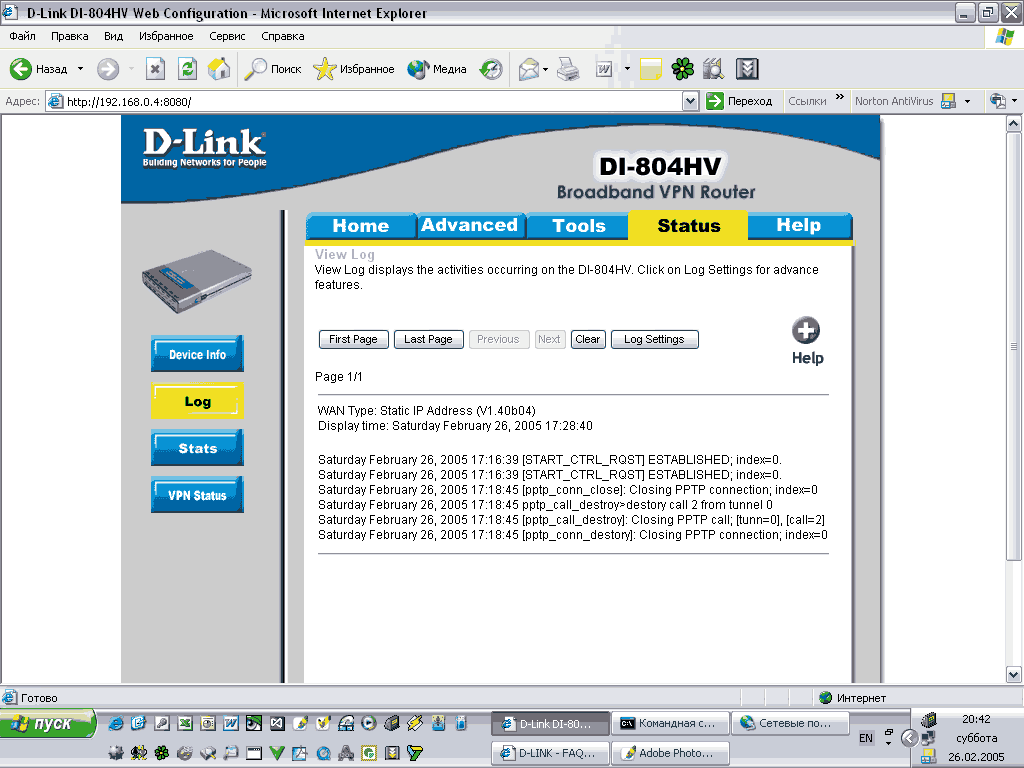The width and height of the screenshot is (1024, 768).
Task: Open the Вид menu
Action: pyautogui.click(x=114, y=36)
